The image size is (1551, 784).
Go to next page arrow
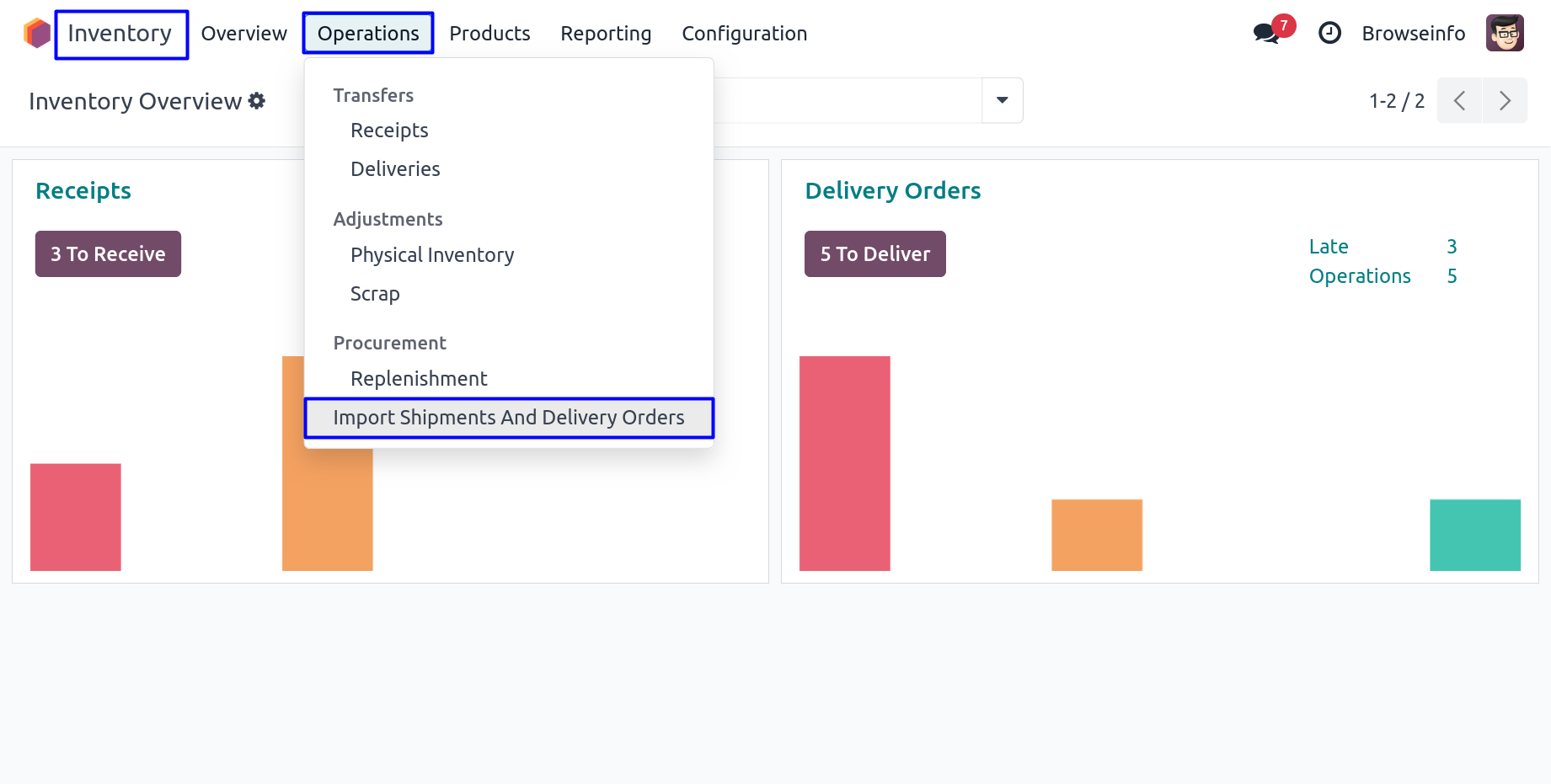(x=1505, y=101)
